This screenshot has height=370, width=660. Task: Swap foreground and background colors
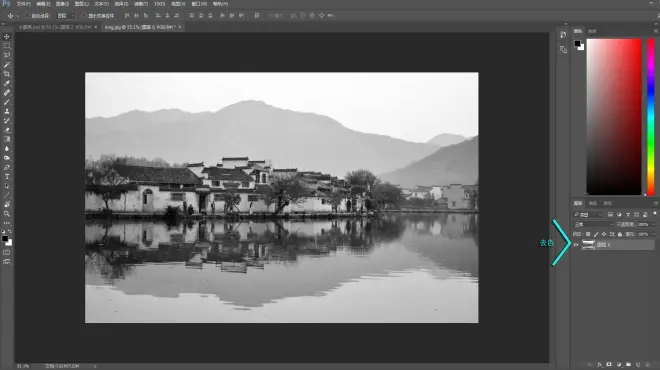pos(10,232)
